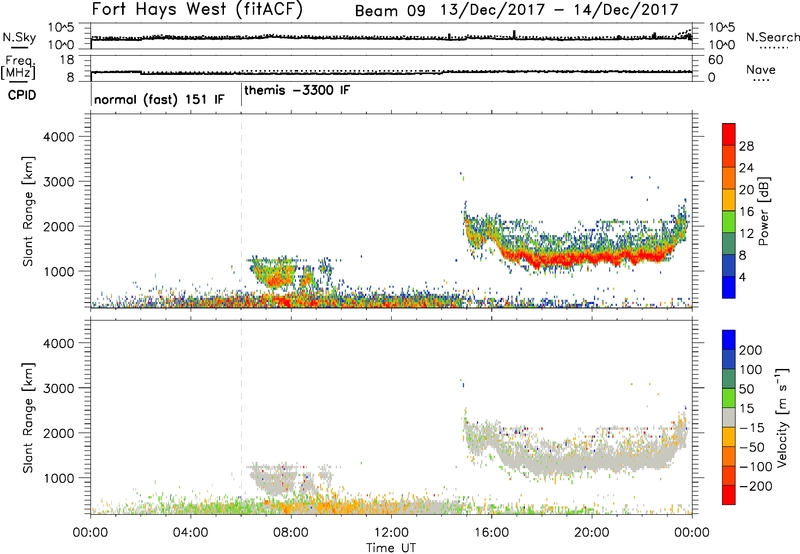The height and width of the screenshot is (554, 800).
Task: Click the red top of the Power color bar
Action: click(x=729, y=134)
